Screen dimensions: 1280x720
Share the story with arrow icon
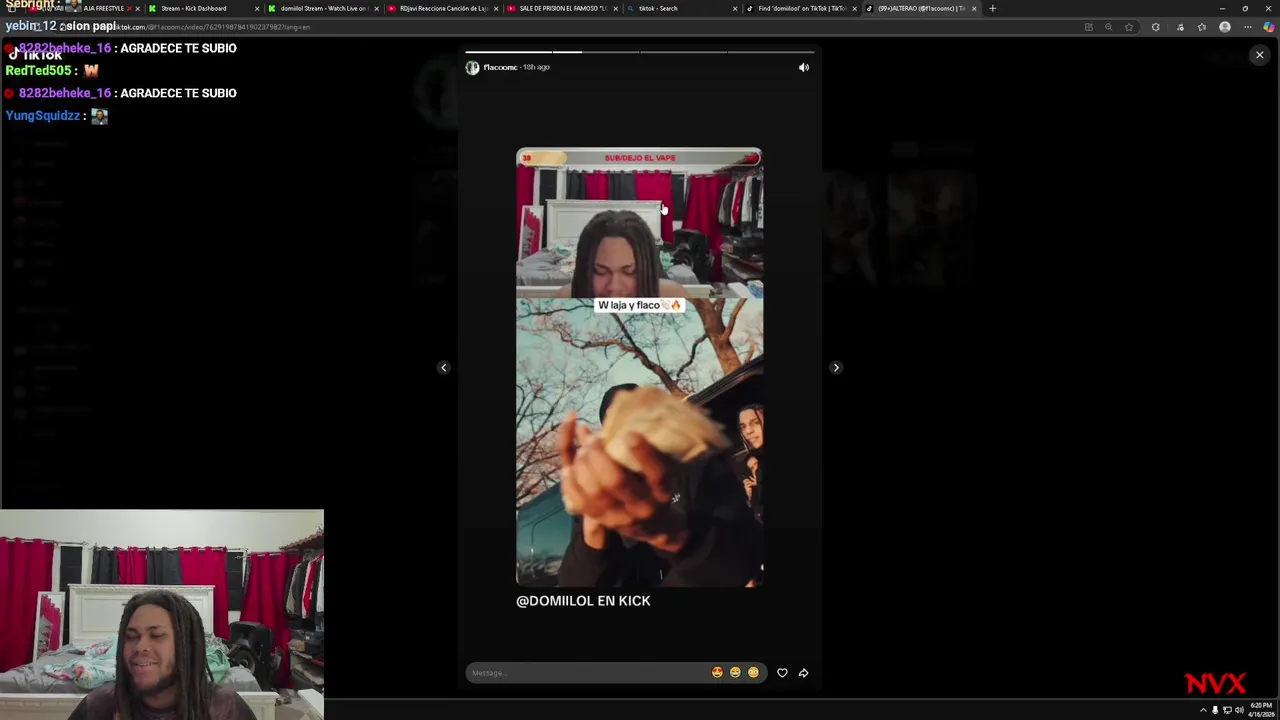pyautogui.click(x=803, y=673)
